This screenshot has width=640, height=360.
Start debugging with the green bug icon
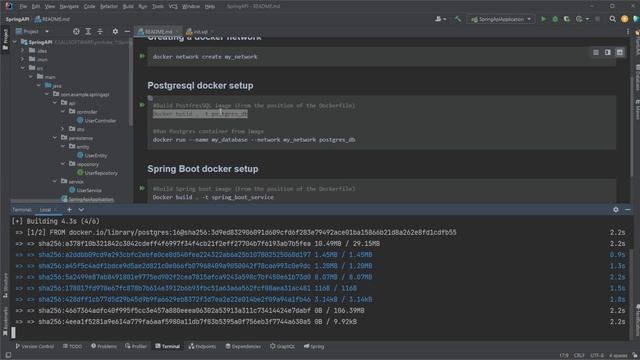pos(555,19)
